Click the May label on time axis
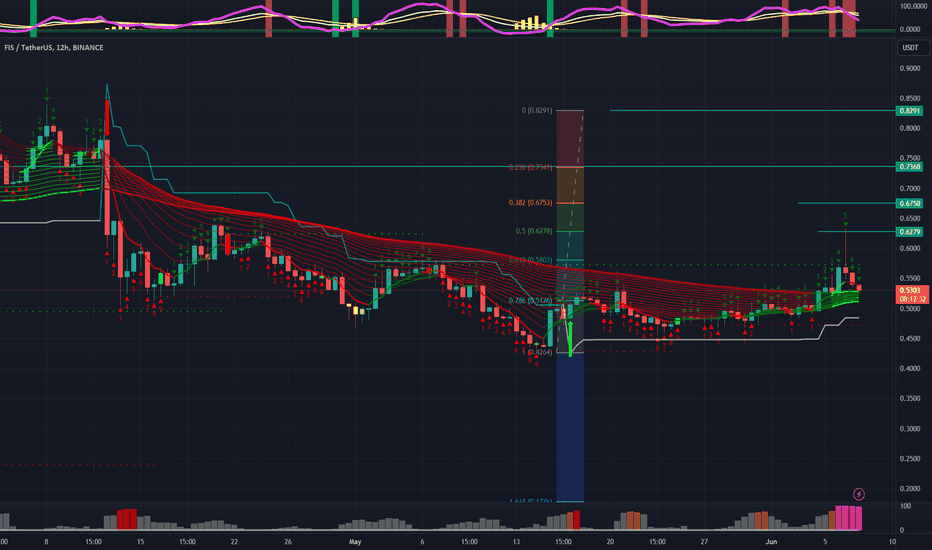 pyautogui.click(x=355, y=542)
